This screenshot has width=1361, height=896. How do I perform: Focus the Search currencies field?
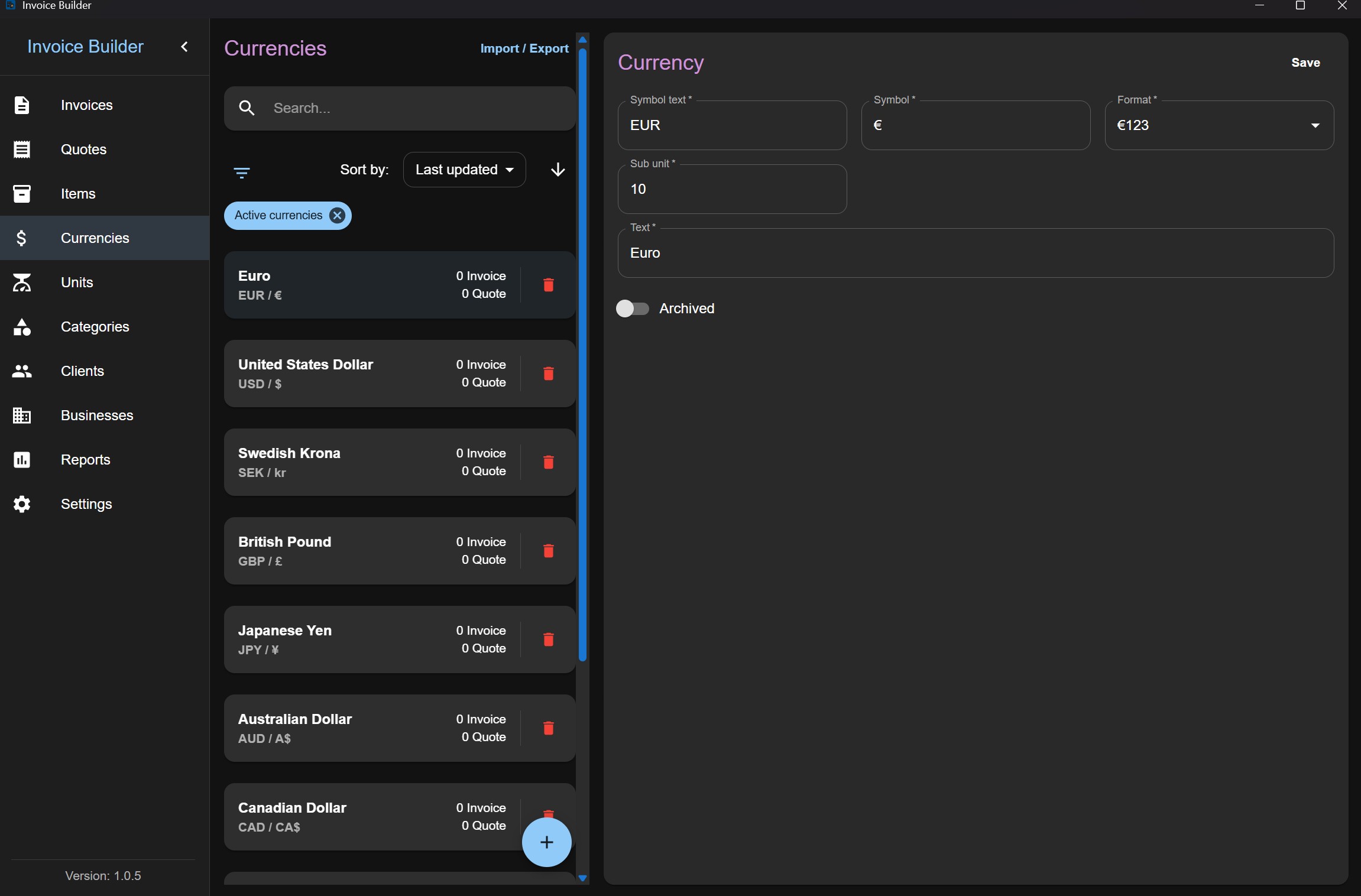click(x=400, y=108)
